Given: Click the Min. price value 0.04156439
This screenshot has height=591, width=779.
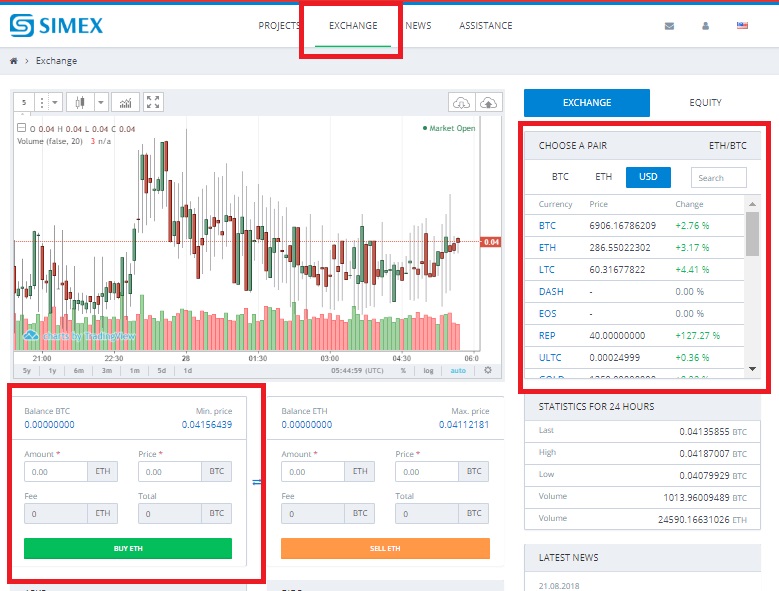Looking at the screenshot, I should 207,425.
